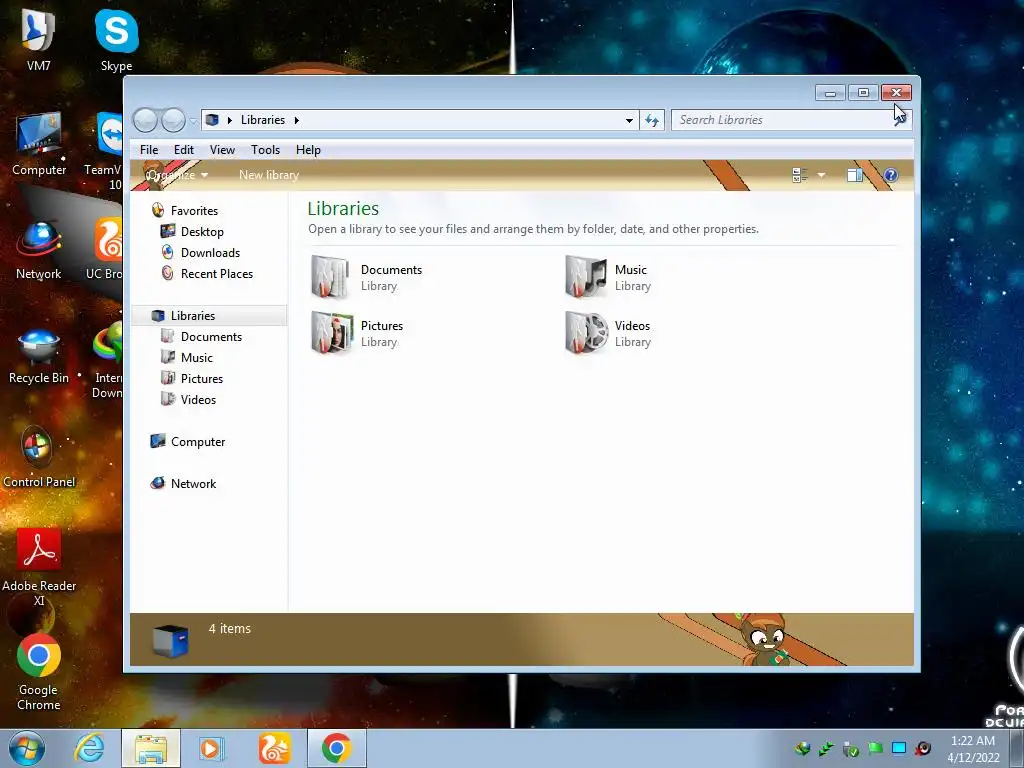This screenshot has width=1024, height=768.
Task: Open the Music library icon
Action: [x=586, y=277]
